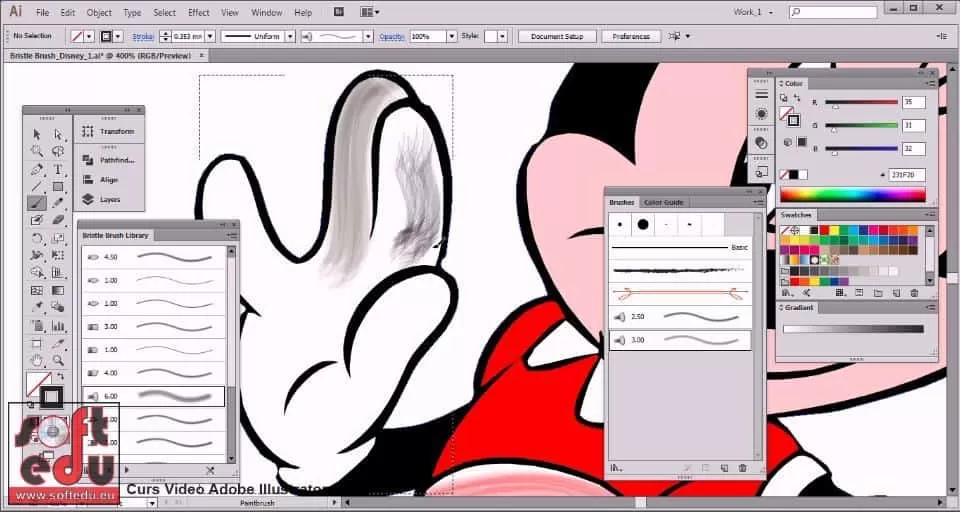The height and width of the screenshot is (512, 960).
Task: Select the Bristle Brush_Disney_1.ai document tab
Action: 101,55
